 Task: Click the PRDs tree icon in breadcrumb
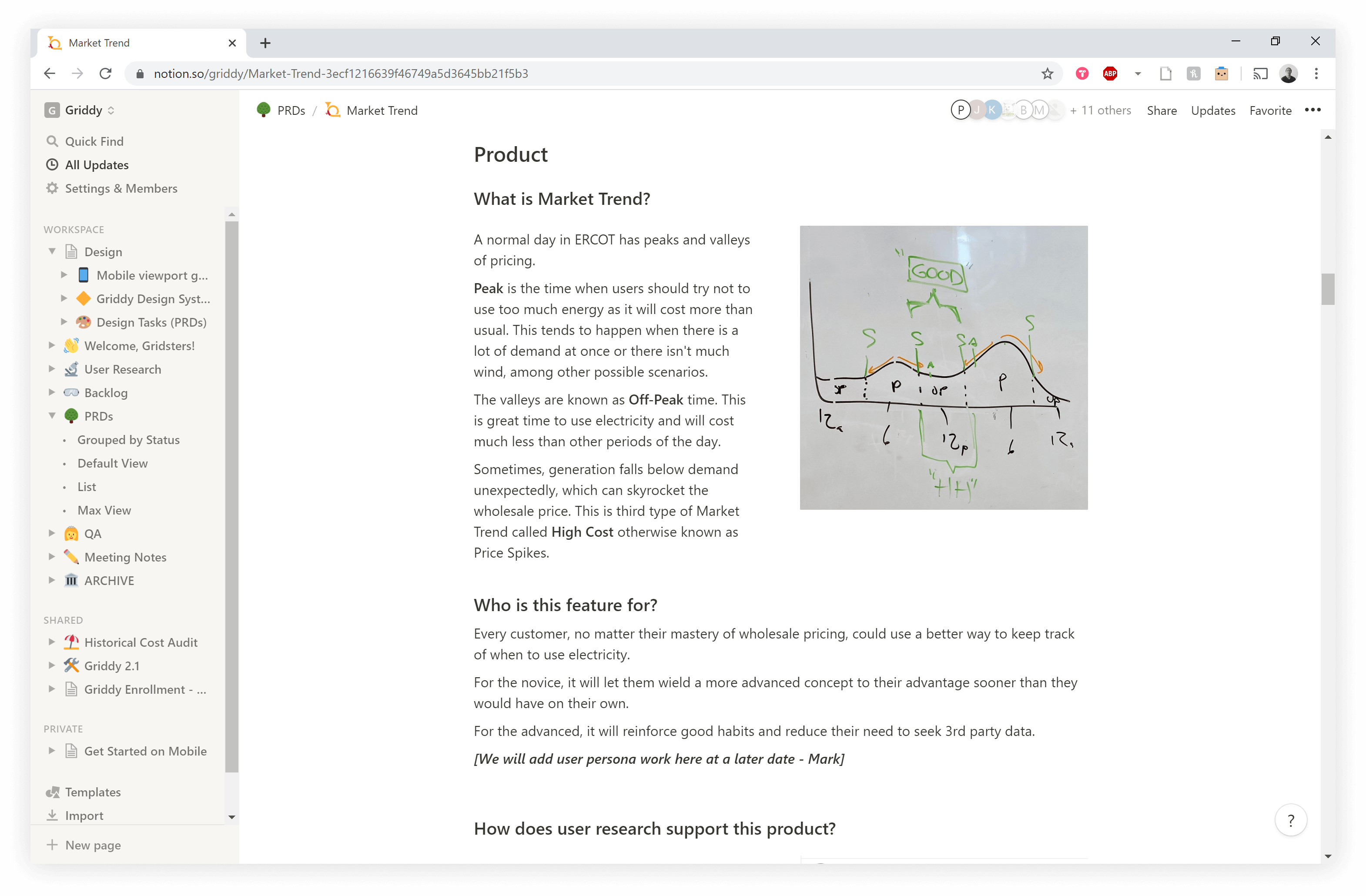[x=264, y=110]
